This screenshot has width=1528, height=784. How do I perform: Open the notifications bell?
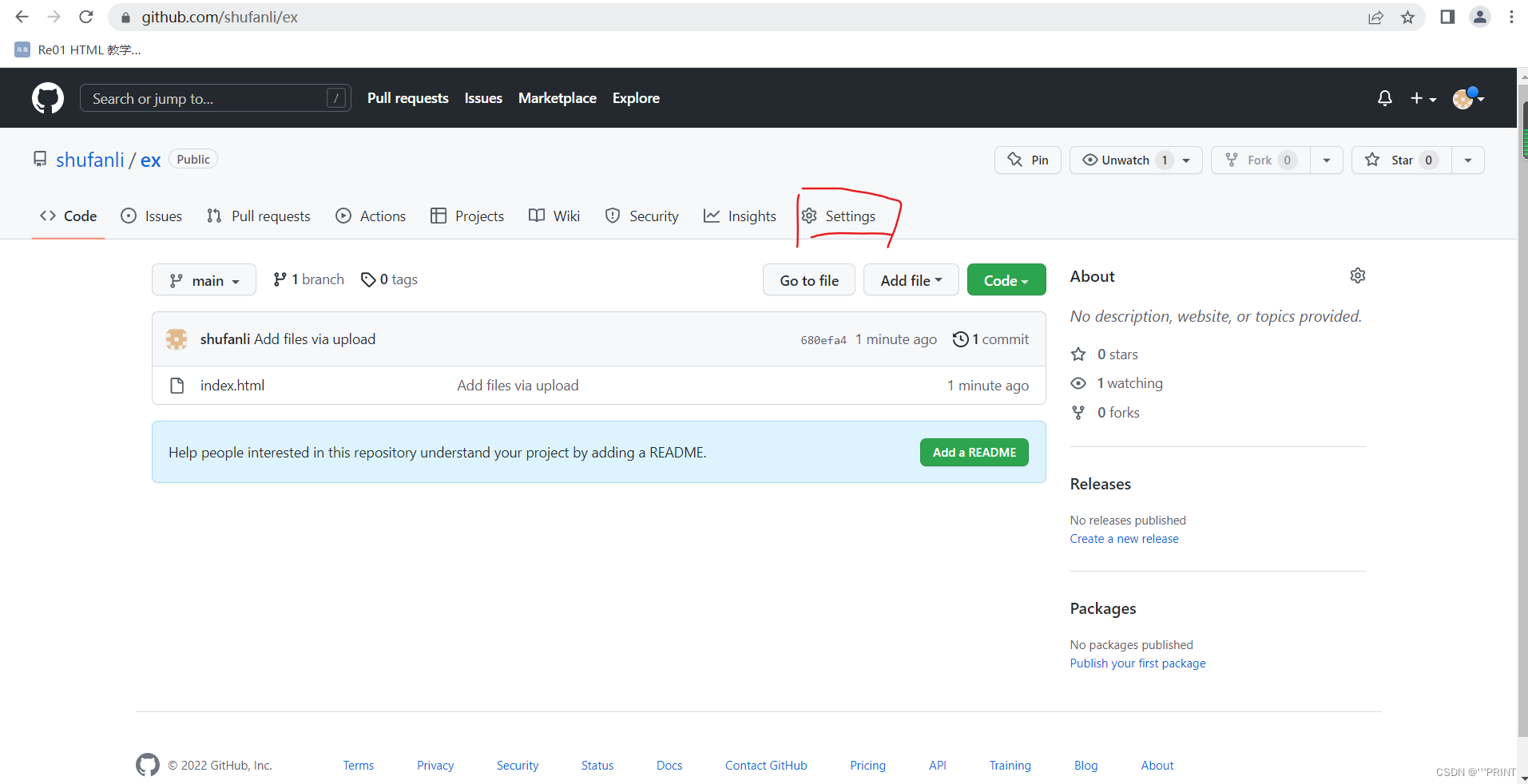(x=1384, y=98)
